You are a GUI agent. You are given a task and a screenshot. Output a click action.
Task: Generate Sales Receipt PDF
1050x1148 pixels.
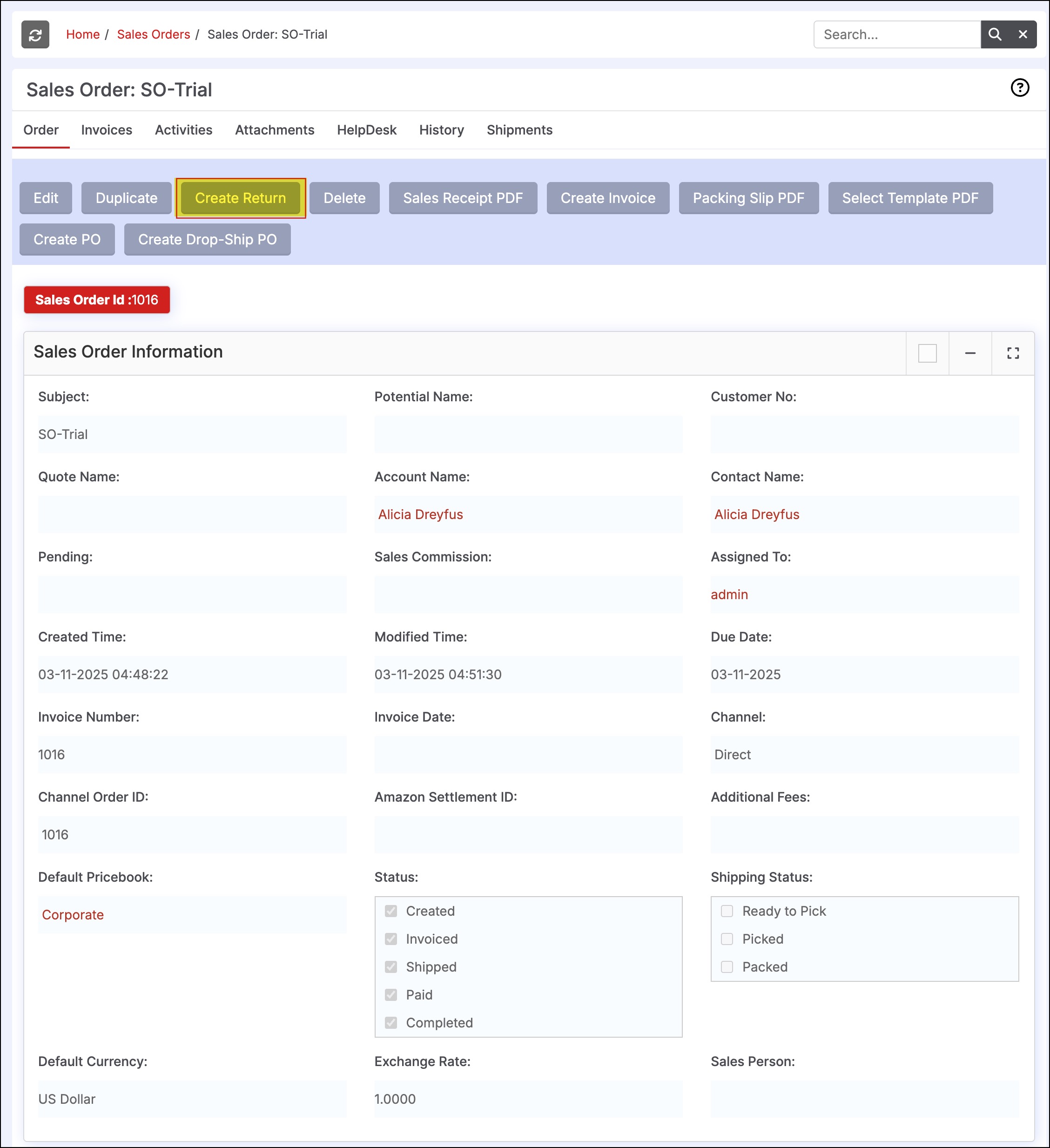(463, 198)
